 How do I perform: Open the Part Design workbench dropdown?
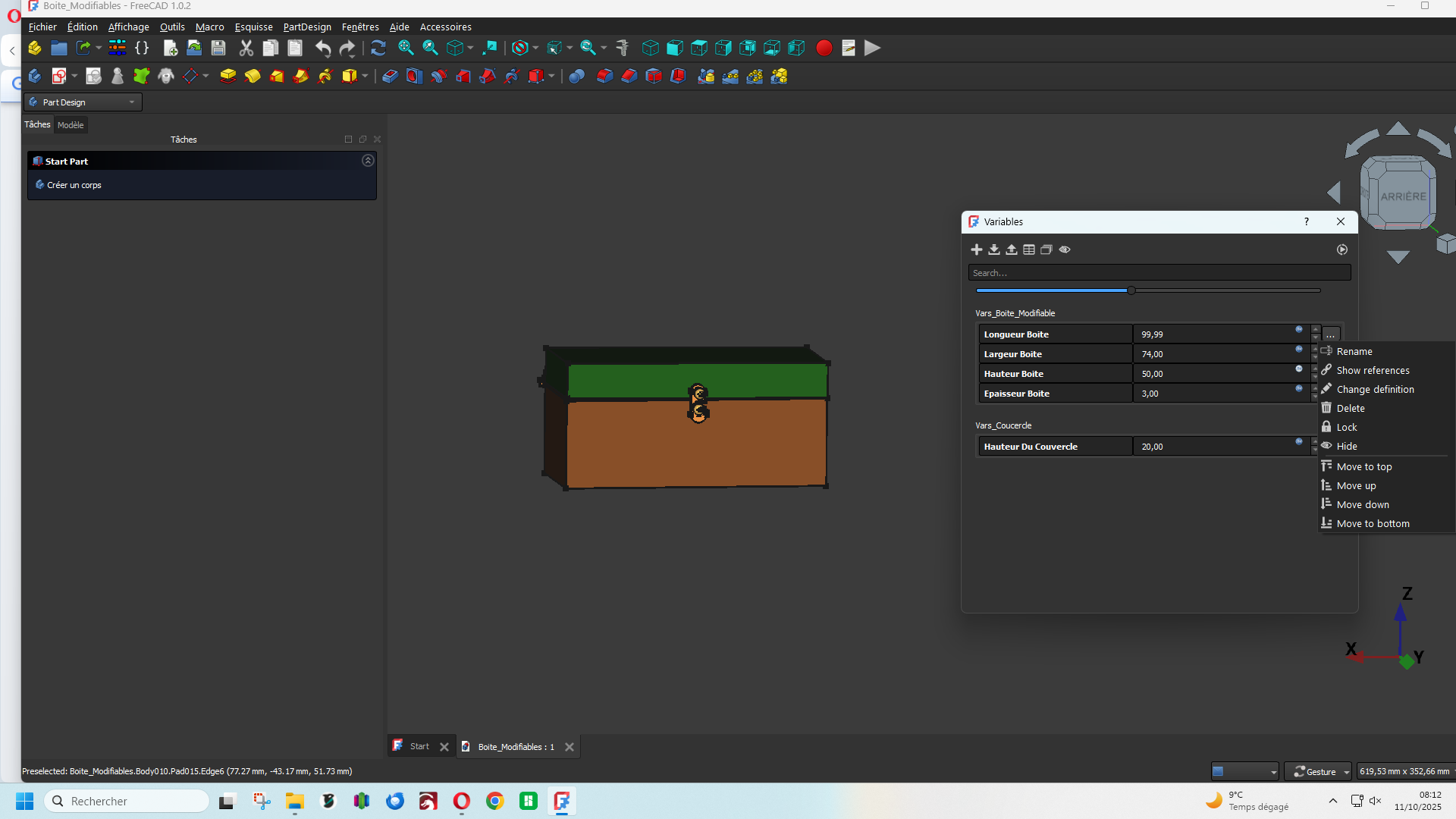pyautogui.click(x=83, y=102)
